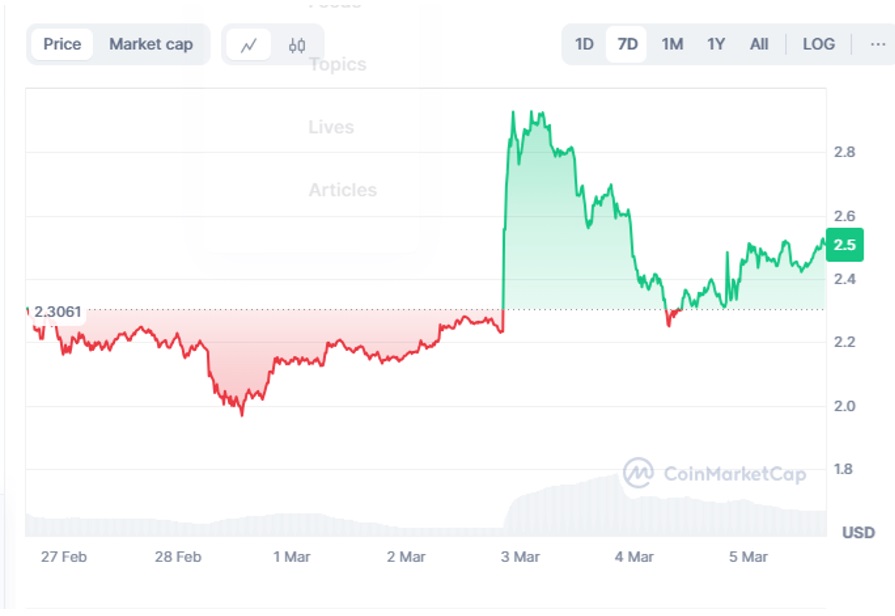Toggle the LOG scale option
The image size is (895, 616).
[x=818, y=44]
